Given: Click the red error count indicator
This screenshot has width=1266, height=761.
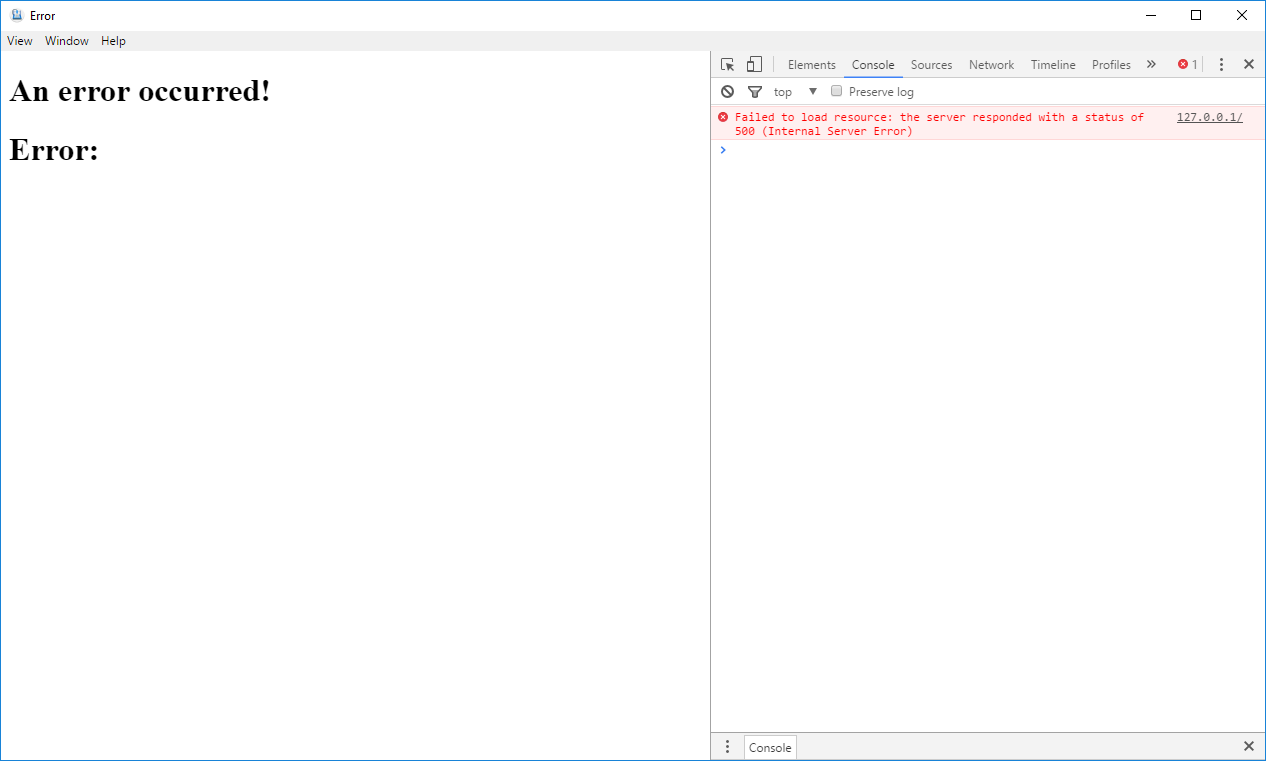Looking at the screenshot, I should (x=1187, y=65).
